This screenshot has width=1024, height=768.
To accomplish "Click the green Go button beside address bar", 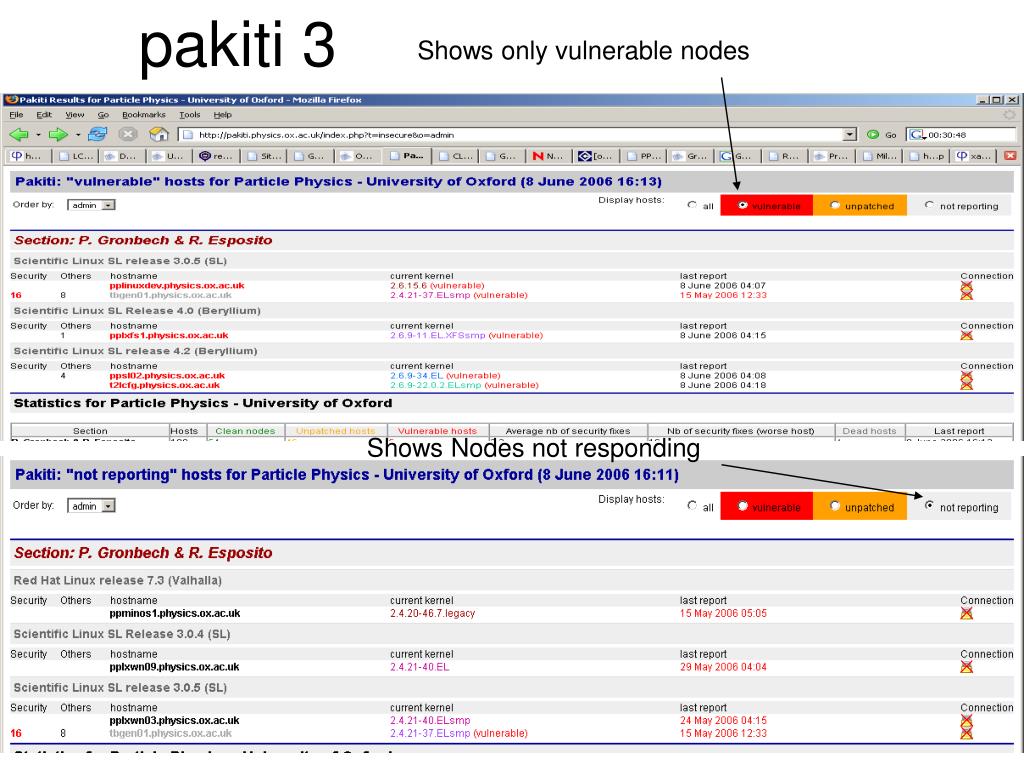I will coord(882,135).
